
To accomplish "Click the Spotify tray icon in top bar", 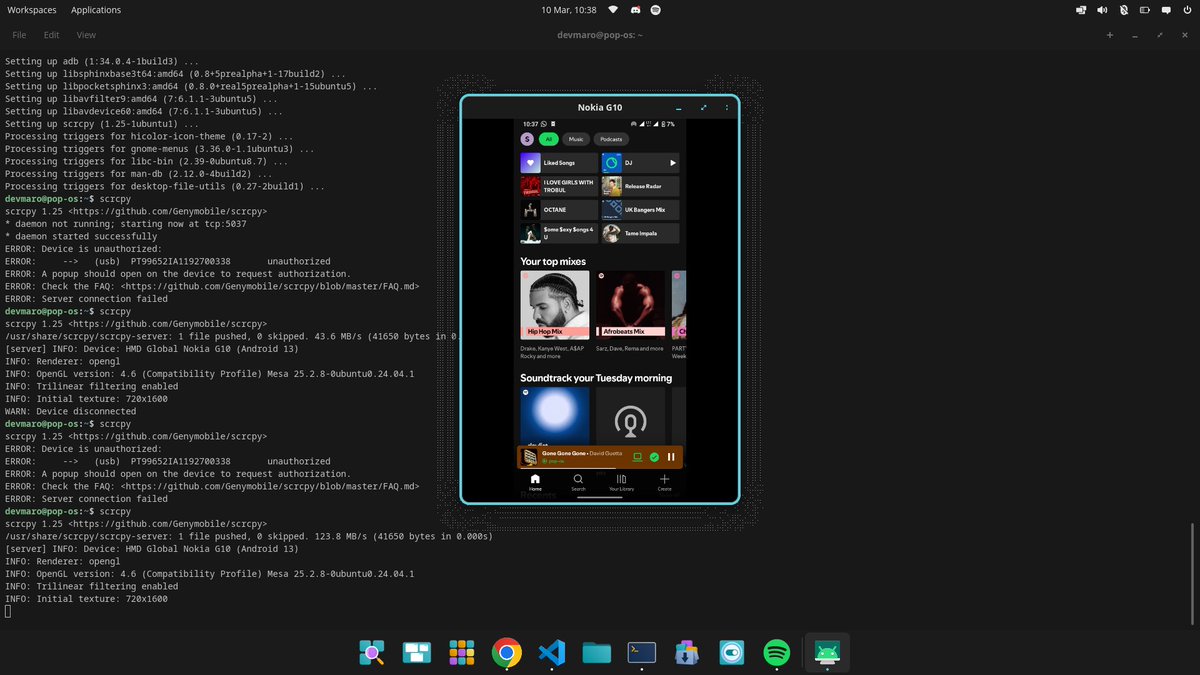I will click(x=656, y=10).
